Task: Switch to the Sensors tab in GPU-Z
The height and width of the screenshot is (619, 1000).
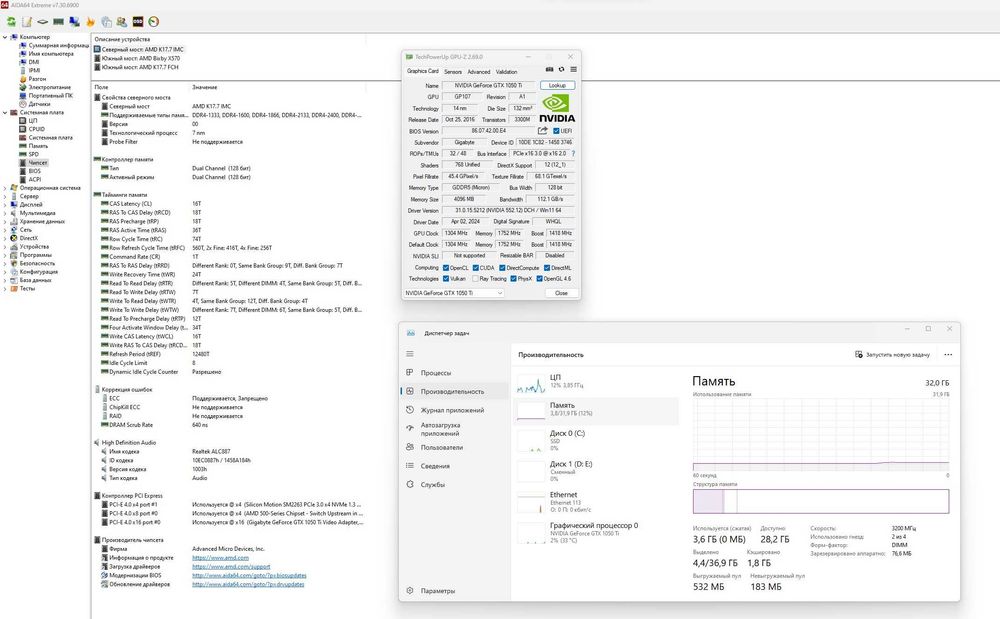Action: pos(453,71)
